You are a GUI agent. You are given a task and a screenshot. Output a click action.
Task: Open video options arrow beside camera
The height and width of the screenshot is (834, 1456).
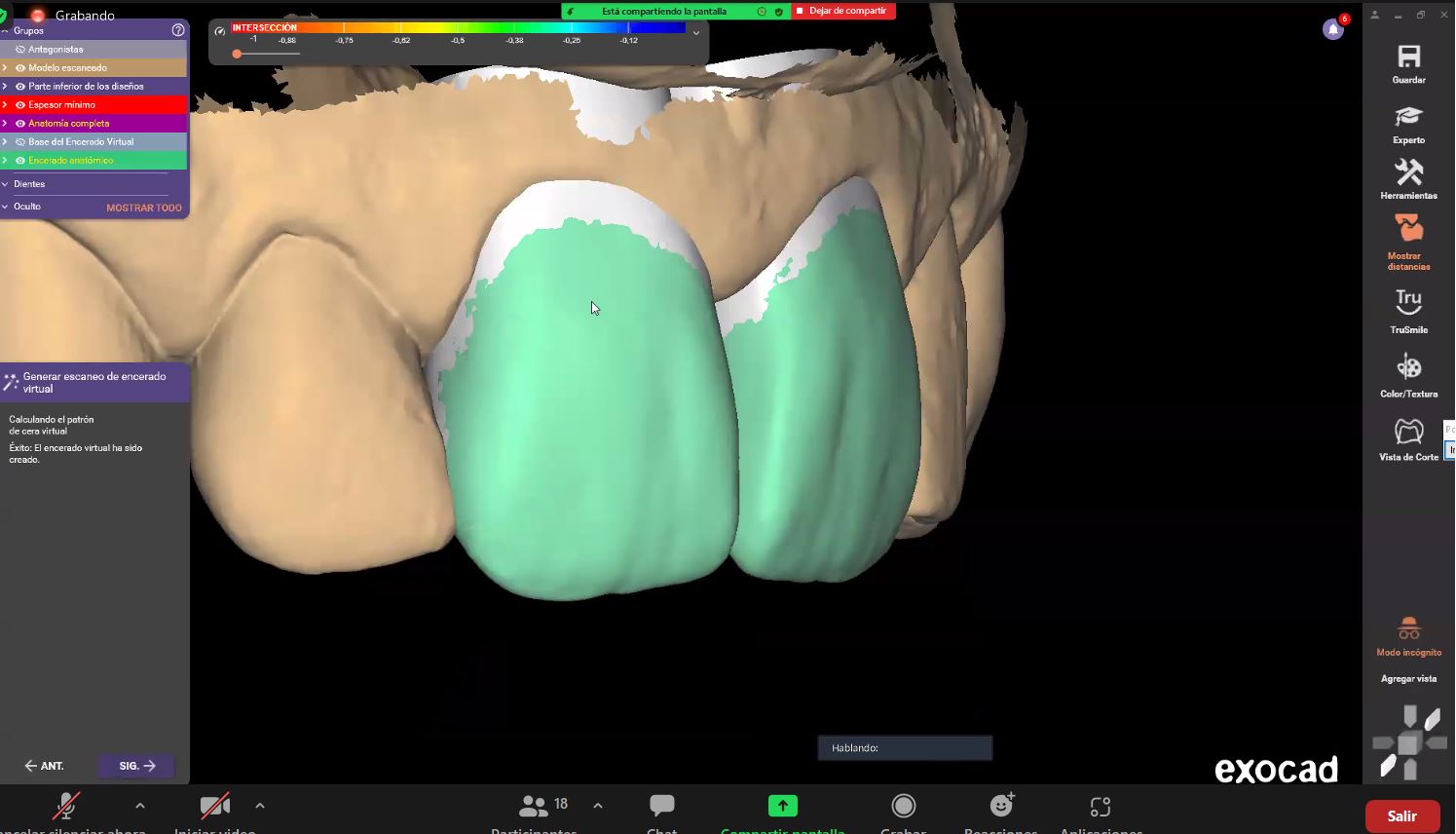coord(260,806)
